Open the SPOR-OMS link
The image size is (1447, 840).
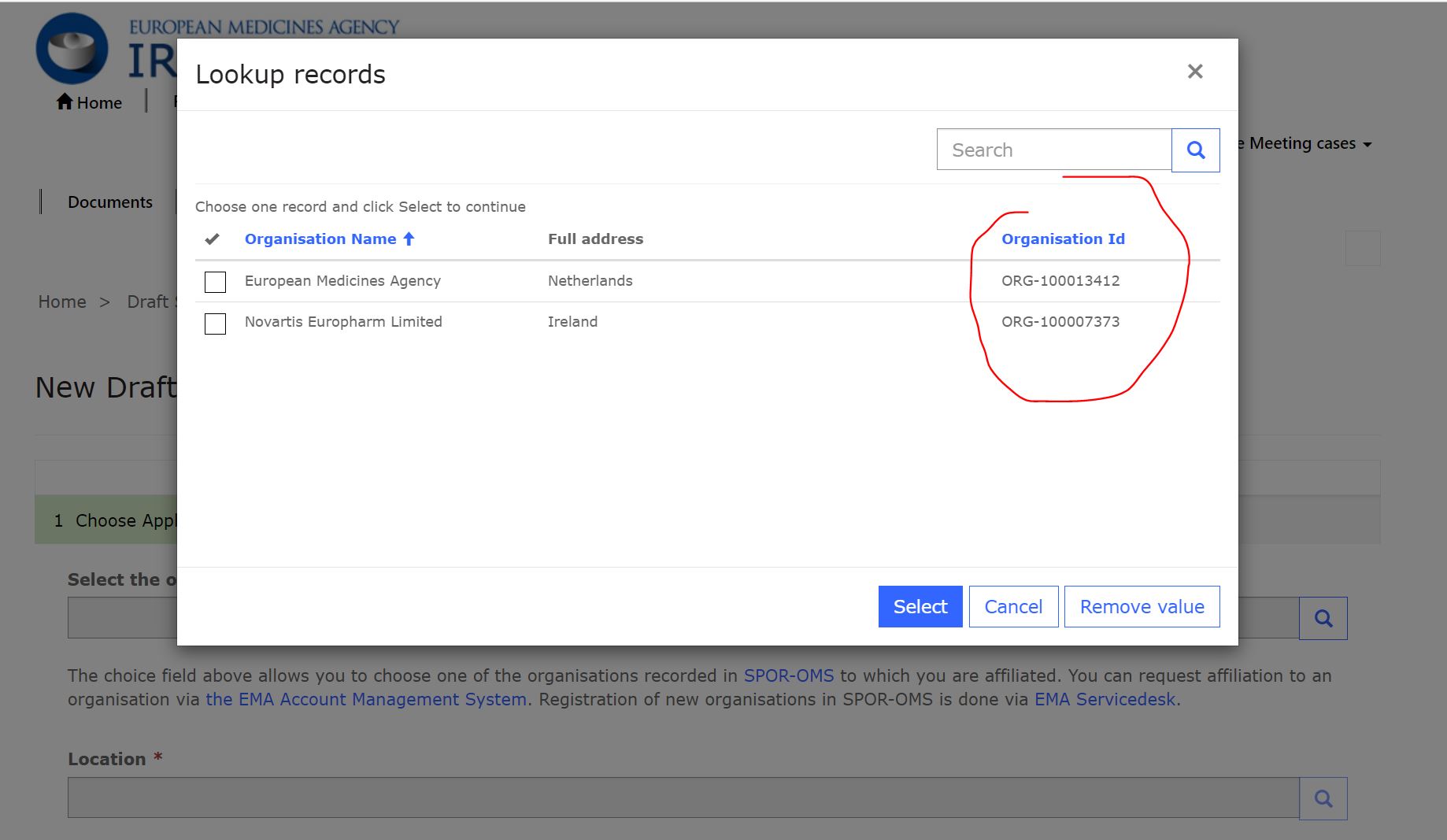(788, 675)
